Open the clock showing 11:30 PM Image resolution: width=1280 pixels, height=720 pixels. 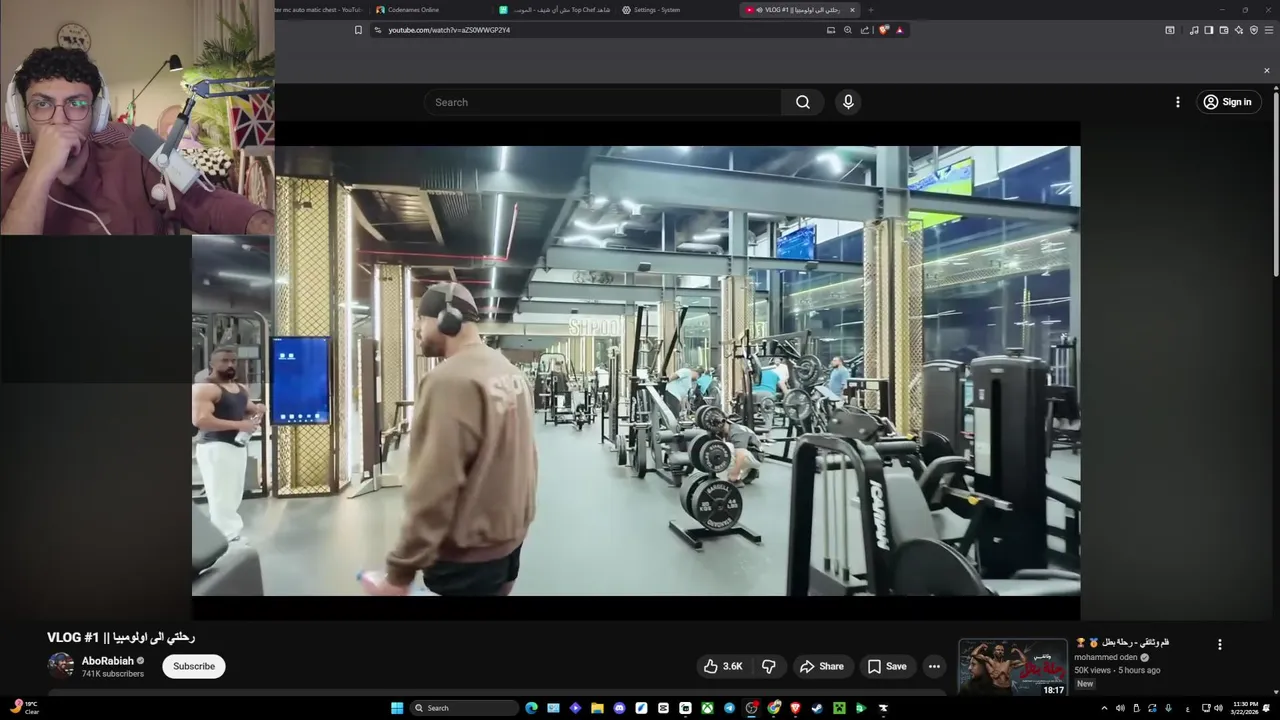pyautogui.click(x=1245, y=708)
